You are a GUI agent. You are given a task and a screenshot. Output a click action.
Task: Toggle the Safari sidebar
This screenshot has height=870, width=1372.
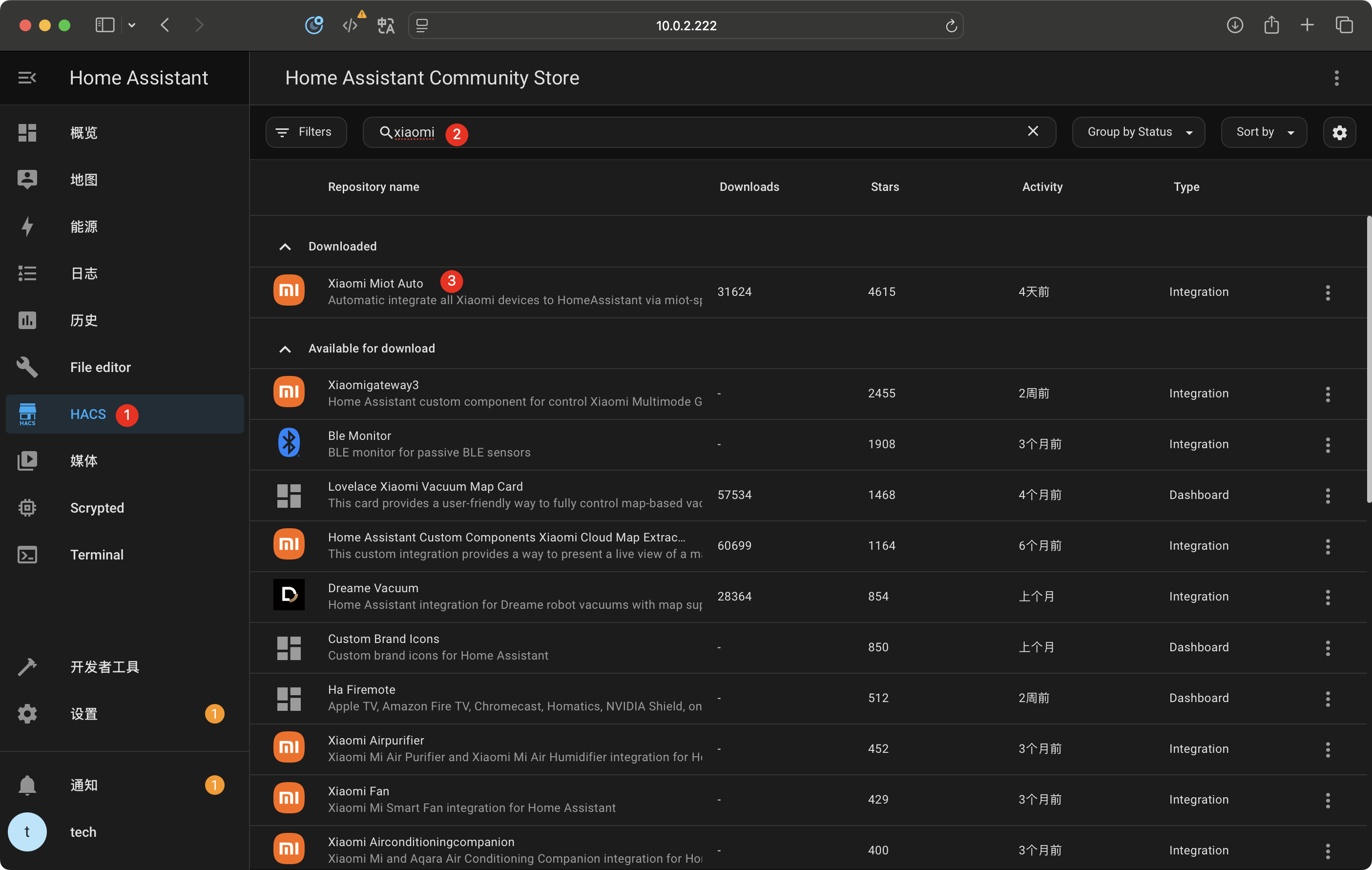pyautogui.click(x=105, y=25)
